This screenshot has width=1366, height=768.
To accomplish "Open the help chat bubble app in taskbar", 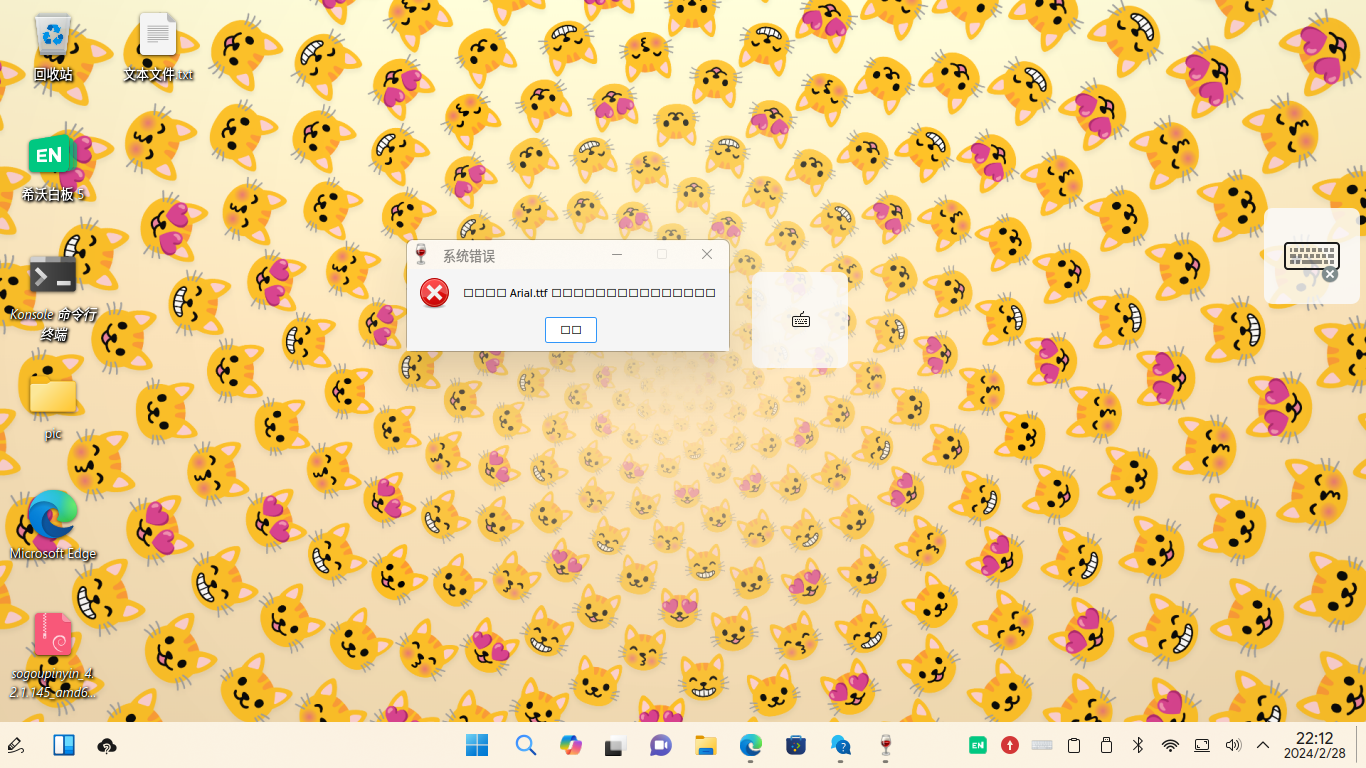I will click(841, 745).
